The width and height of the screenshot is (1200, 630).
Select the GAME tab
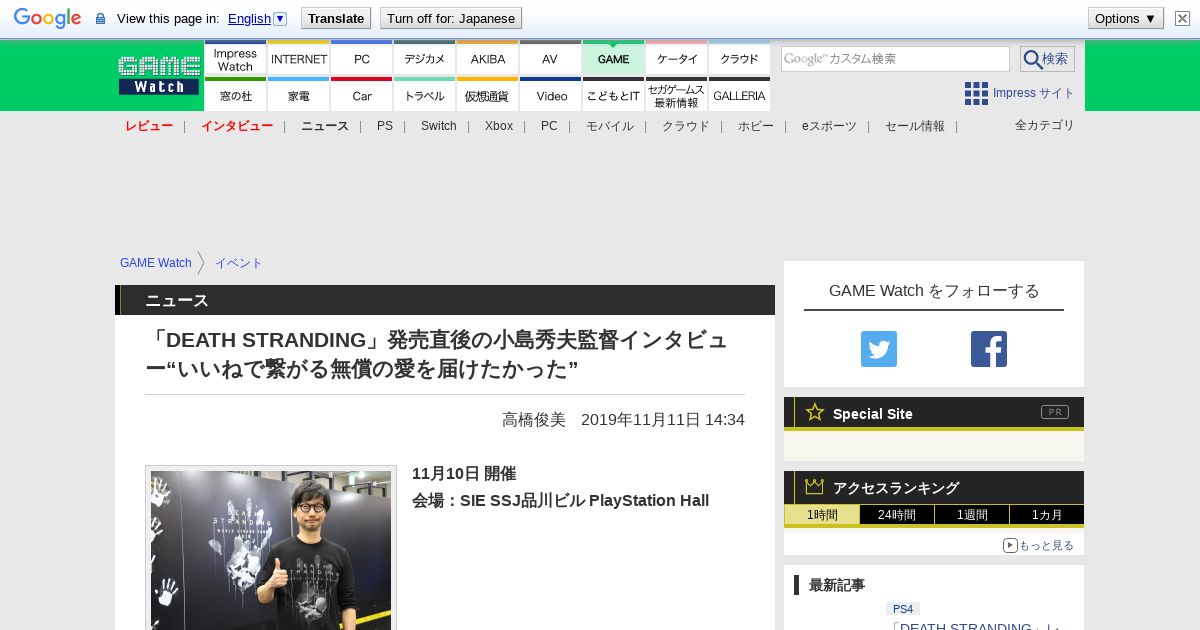pos(613,59)
